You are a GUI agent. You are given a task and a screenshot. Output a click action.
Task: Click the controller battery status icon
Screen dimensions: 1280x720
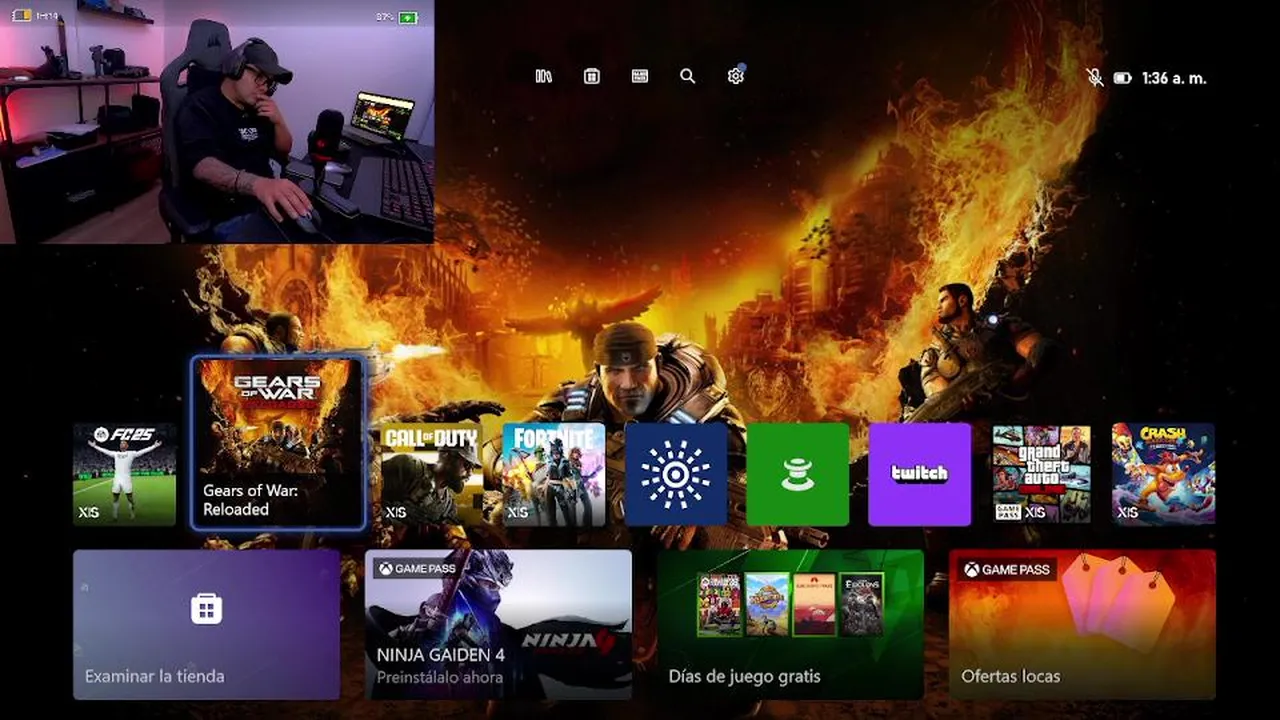(x=1123, y=77)
